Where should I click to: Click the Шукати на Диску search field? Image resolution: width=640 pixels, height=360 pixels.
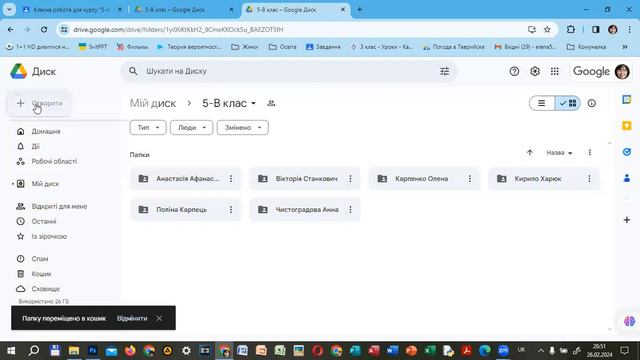tap(288, 71)
